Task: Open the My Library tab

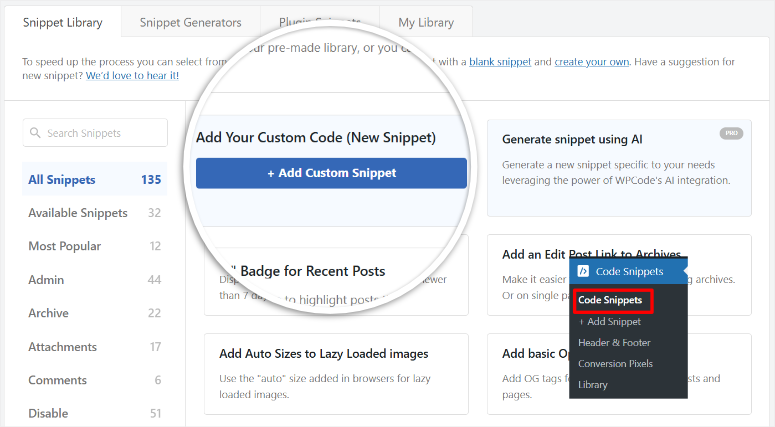Action: pos(425,22)
